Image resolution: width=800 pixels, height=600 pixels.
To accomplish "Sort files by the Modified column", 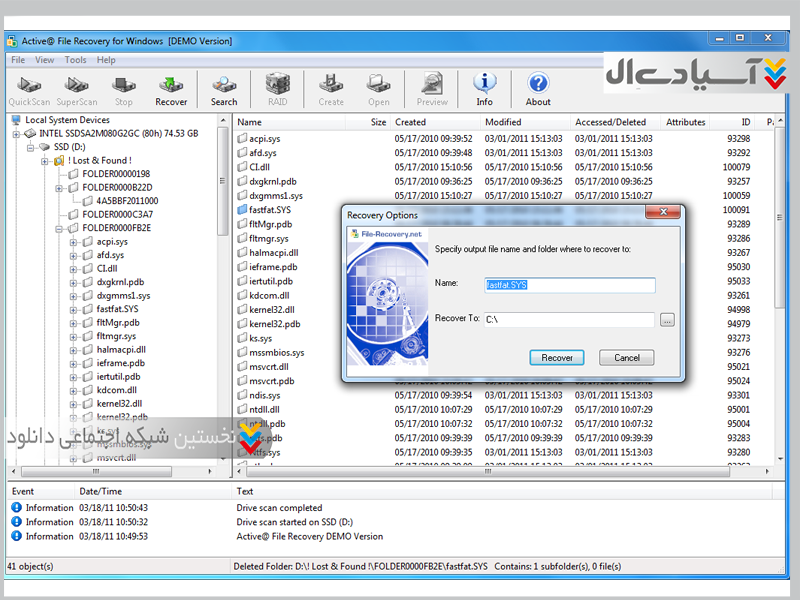I will 503,122.
